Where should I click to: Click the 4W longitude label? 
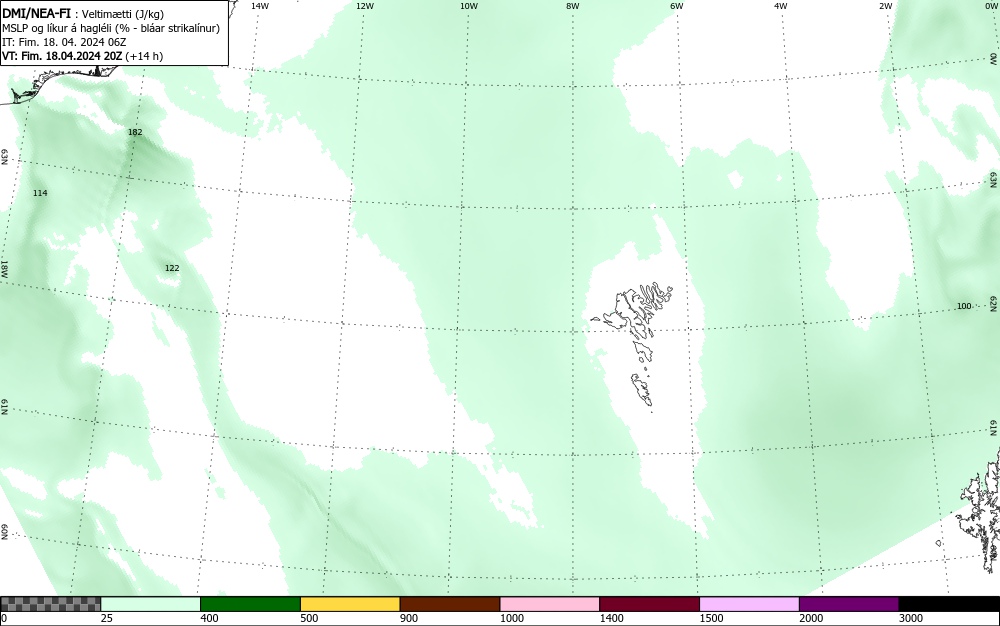(781, 6)
